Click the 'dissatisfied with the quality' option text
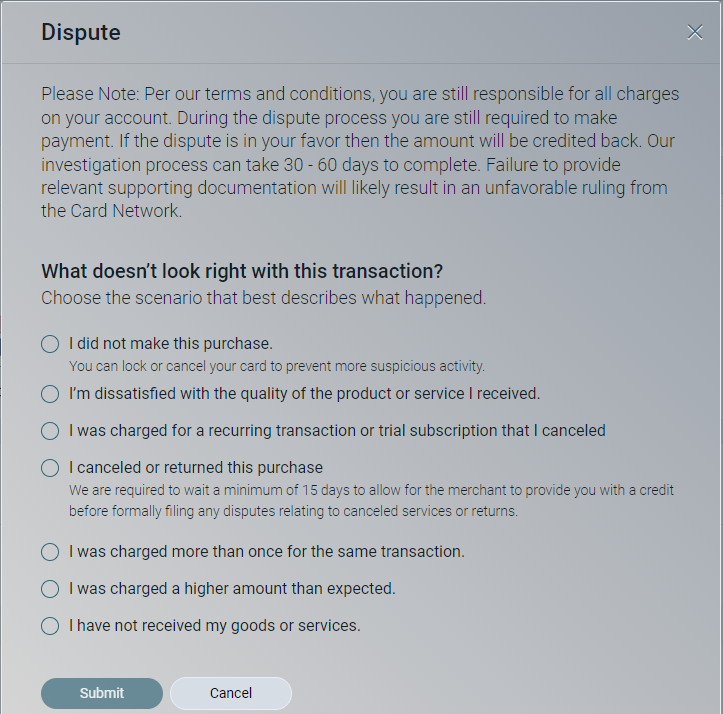 (304, 394)
